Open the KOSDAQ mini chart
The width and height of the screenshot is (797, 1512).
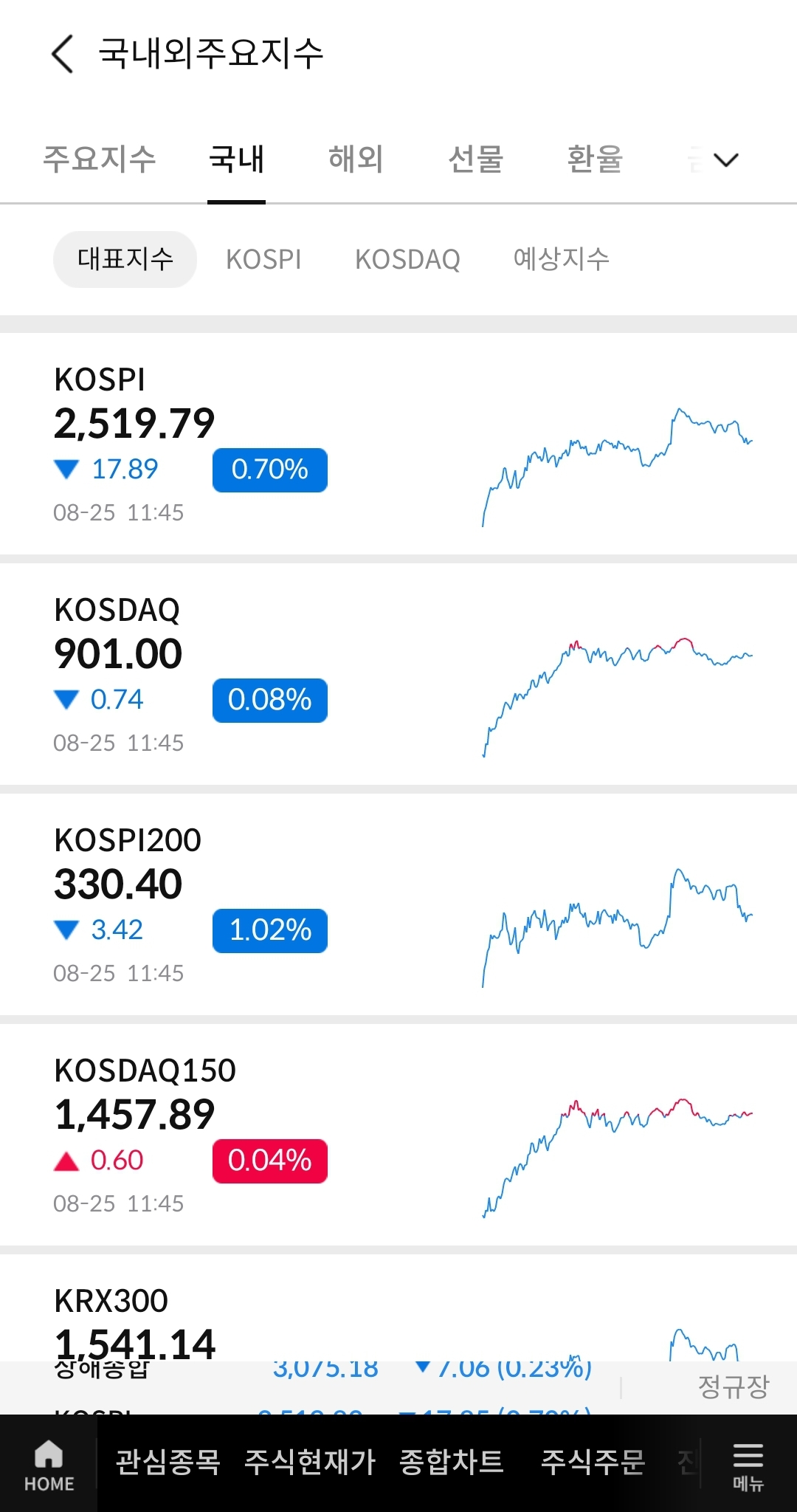(x=617, y=695)
